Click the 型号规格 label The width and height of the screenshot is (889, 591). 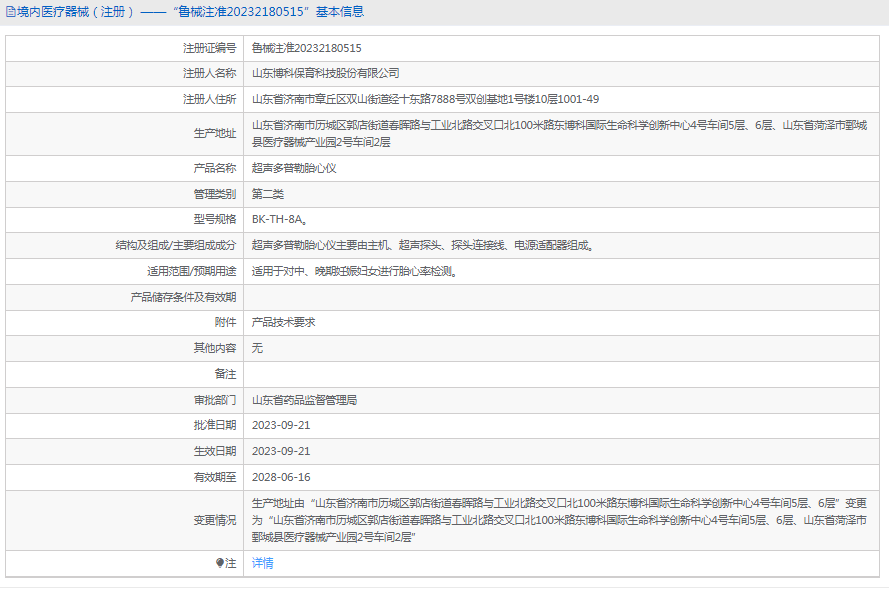(x=215, y=219)
